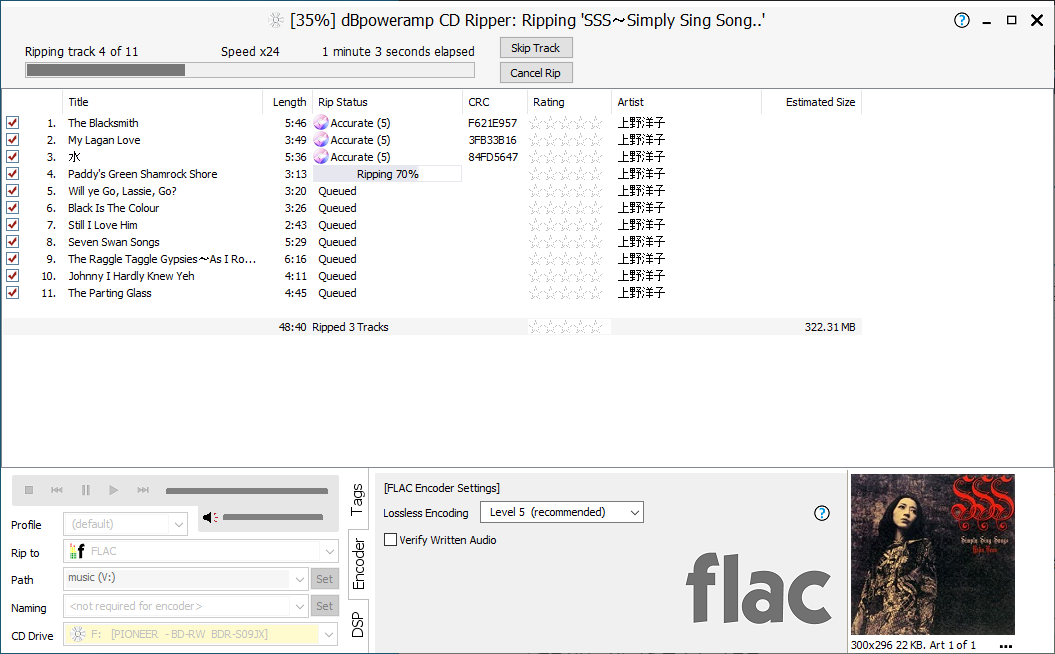Switch to the DSP tab
Screen dimensions: 1055x654
(x=358, y=625)
